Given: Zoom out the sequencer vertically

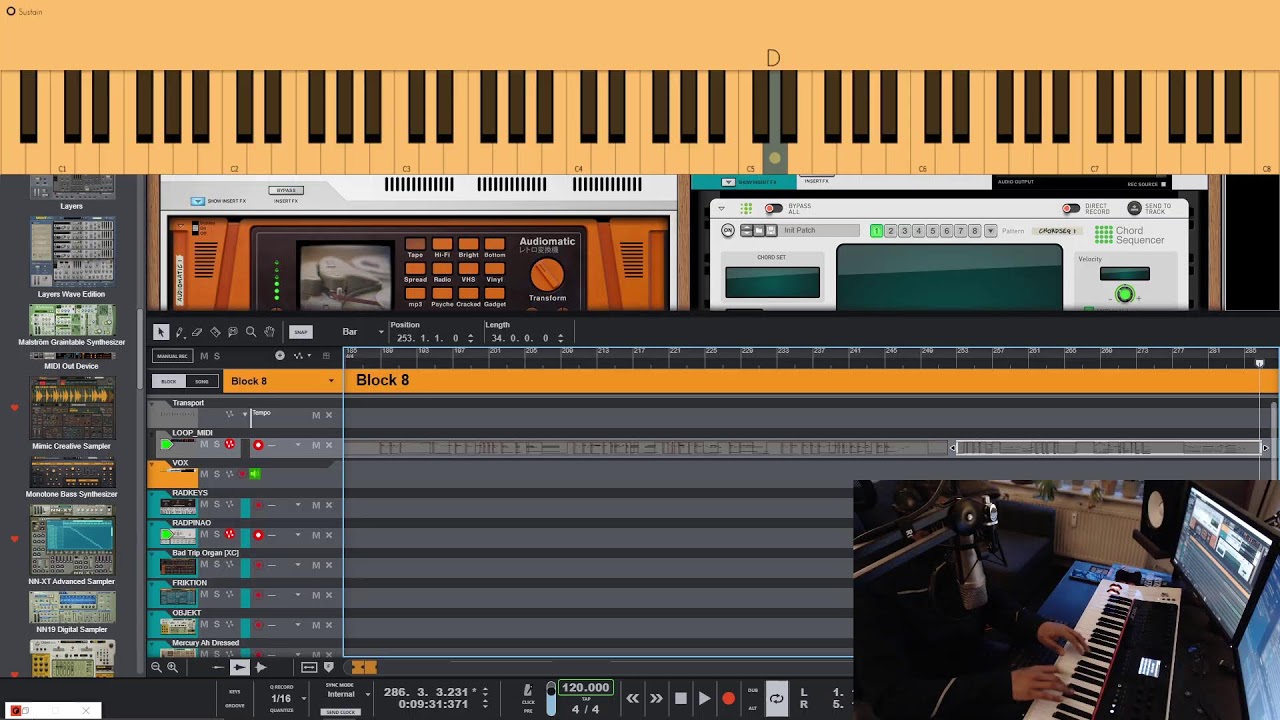Looking at the screenshot, I should click(156, 667).
